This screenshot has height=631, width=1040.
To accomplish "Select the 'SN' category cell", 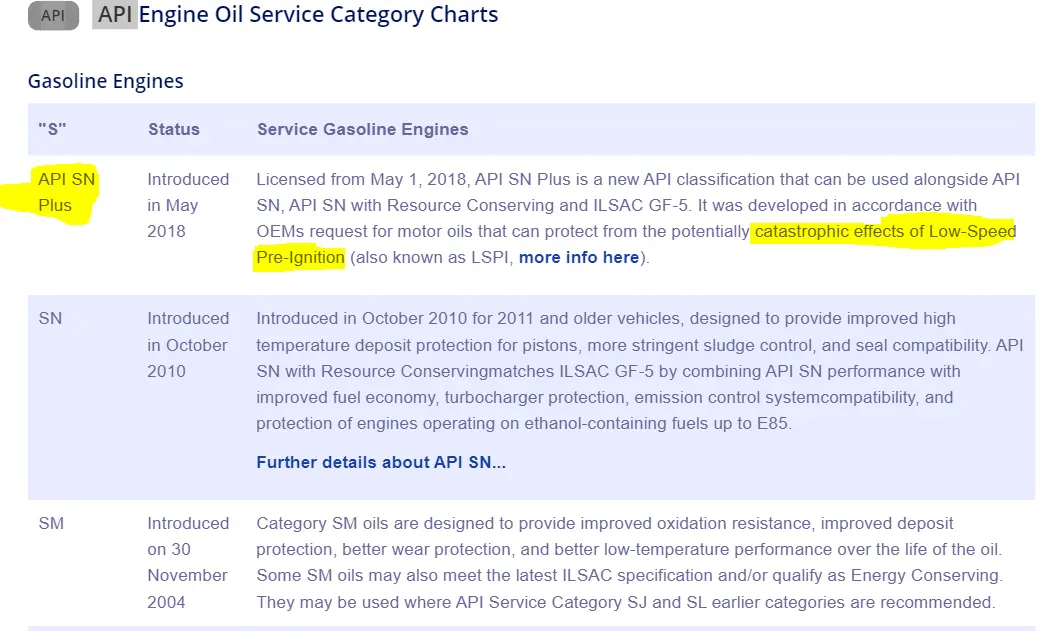I will coord(50,318).
